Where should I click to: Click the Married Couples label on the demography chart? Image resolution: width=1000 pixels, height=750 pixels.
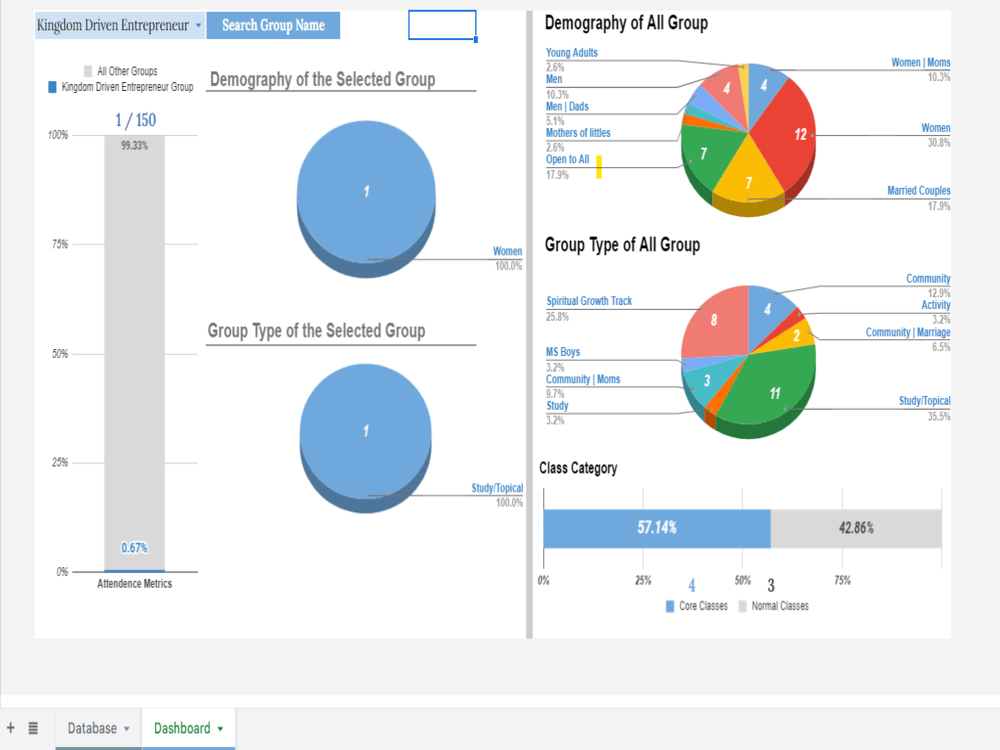tap(918, 190)
